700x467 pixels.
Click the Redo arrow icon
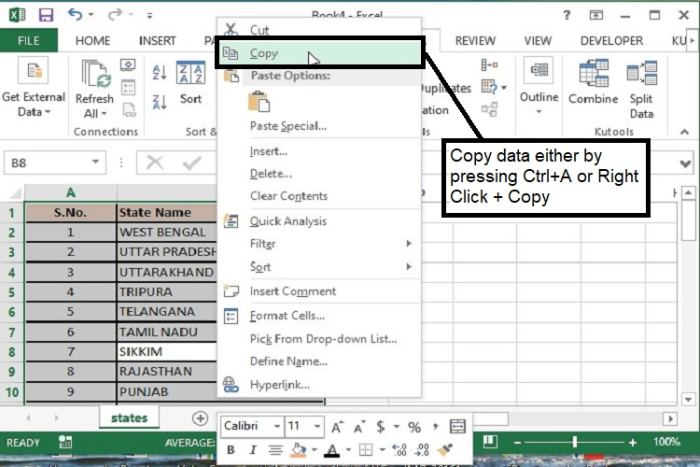115,14
